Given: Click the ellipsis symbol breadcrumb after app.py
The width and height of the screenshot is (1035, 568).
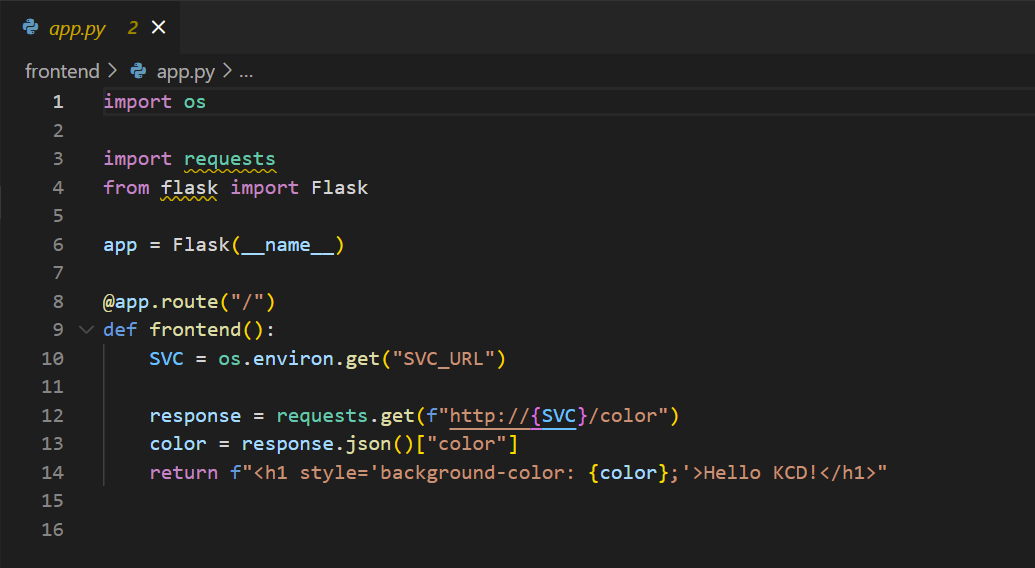Looking at the screenshot, I should coord(246,72).
